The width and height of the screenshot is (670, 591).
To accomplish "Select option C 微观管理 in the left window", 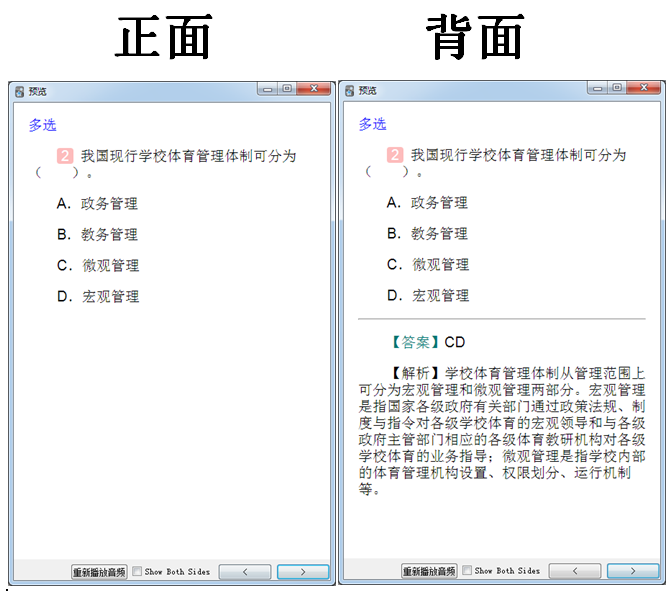I will tap(98, 265).
